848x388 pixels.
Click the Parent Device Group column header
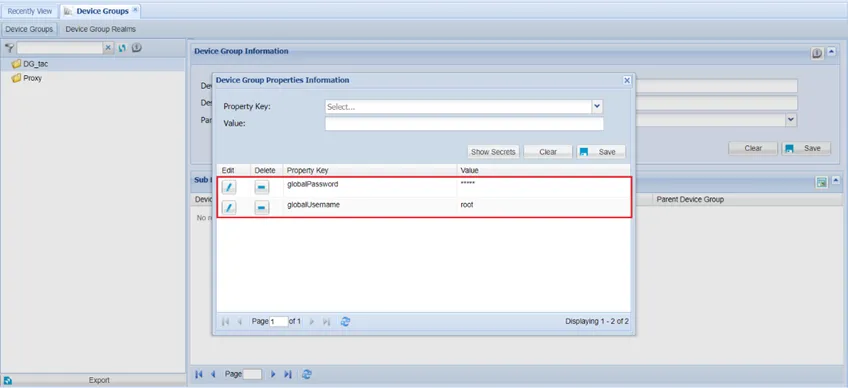[x=746, y=199]
